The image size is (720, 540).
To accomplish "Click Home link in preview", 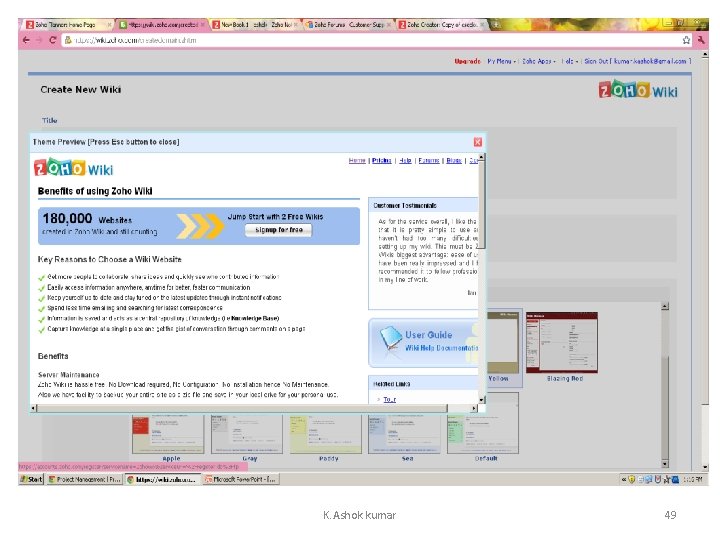I will (x=357, y=161).
